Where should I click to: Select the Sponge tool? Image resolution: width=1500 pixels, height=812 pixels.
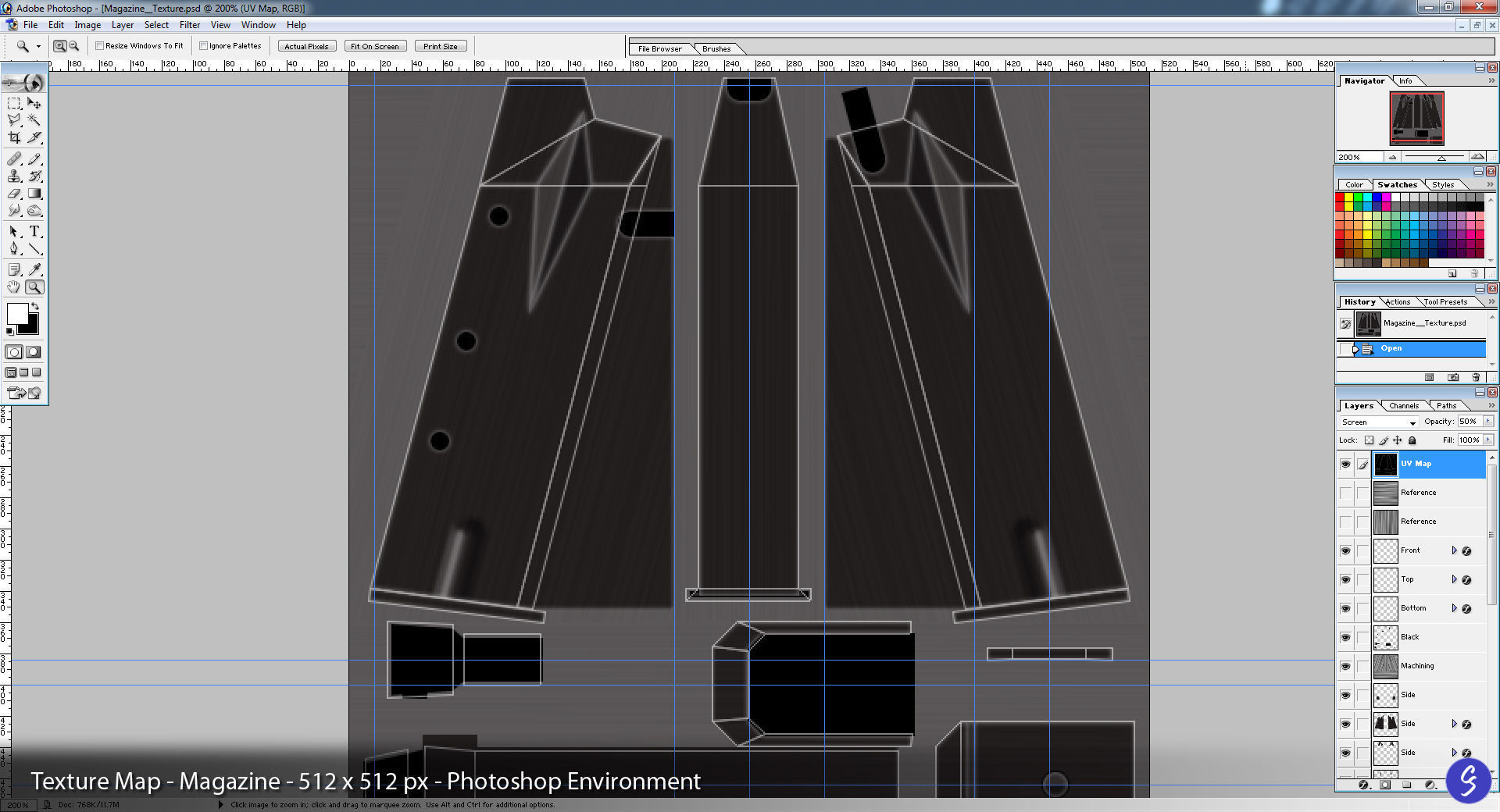[34, 210]
